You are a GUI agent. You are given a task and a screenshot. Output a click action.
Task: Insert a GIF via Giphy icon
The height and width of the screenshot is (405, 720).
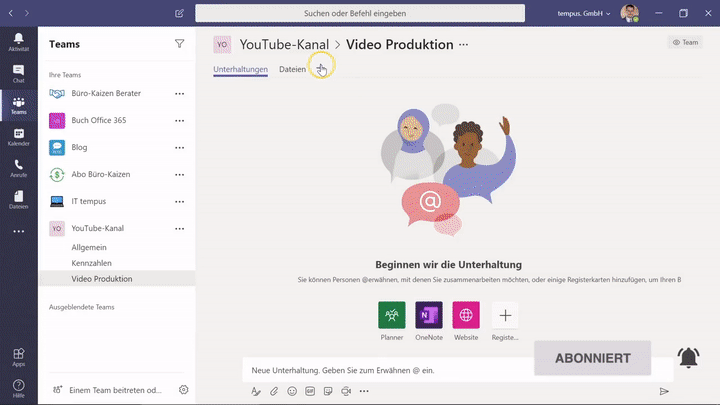tap(310, 391)
